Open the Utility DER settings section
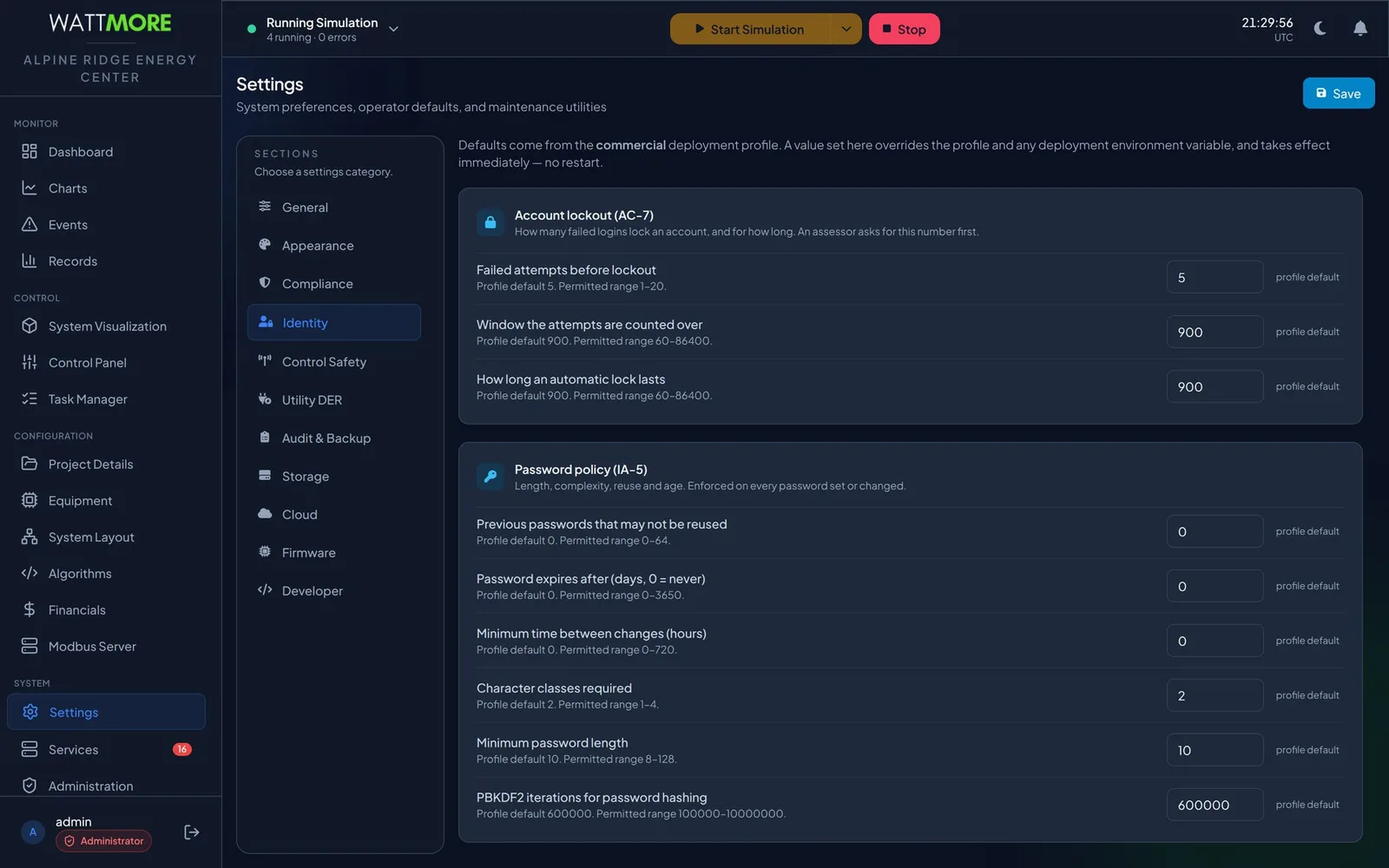The image size is (1389, 868). 334,400
